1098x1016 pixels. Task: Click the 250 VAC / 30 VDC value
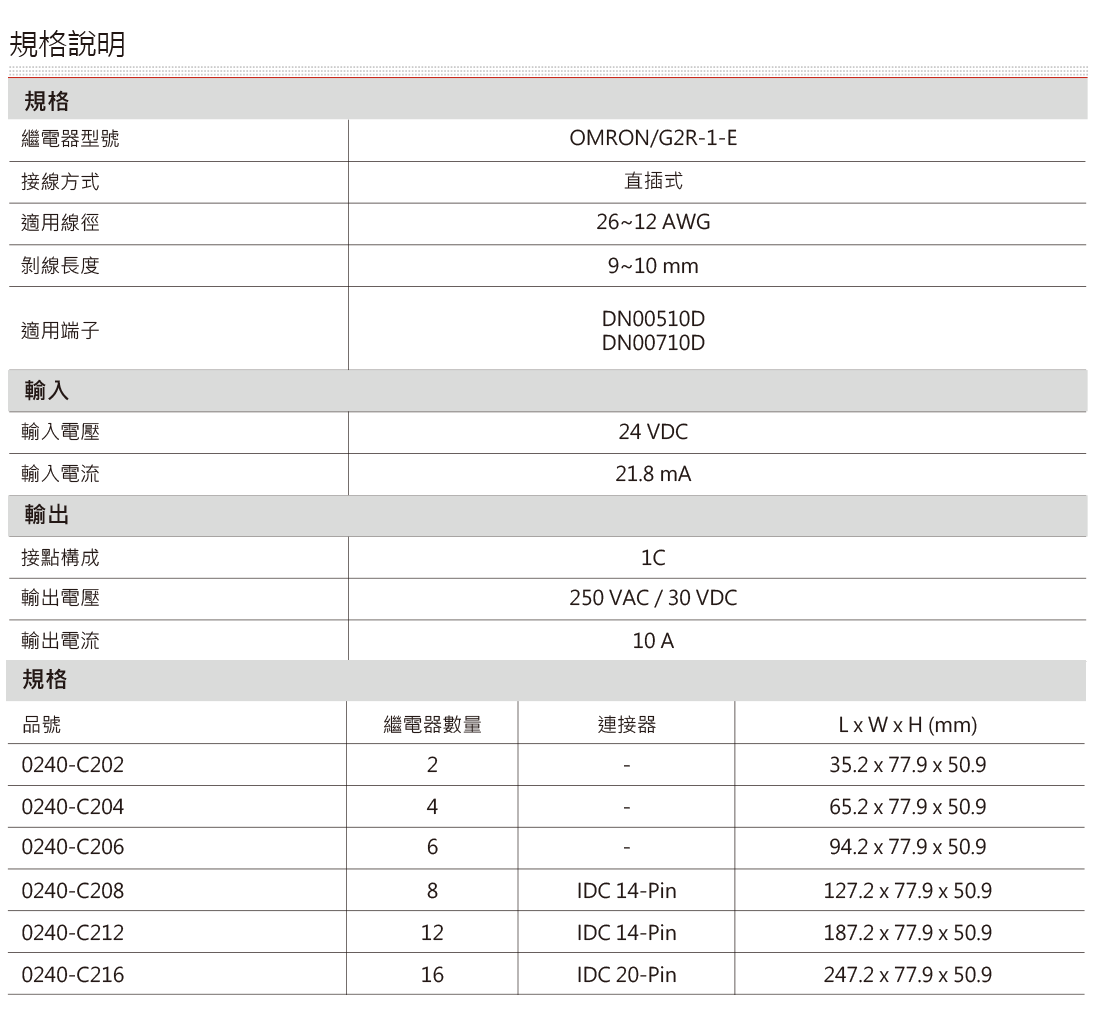655,599
